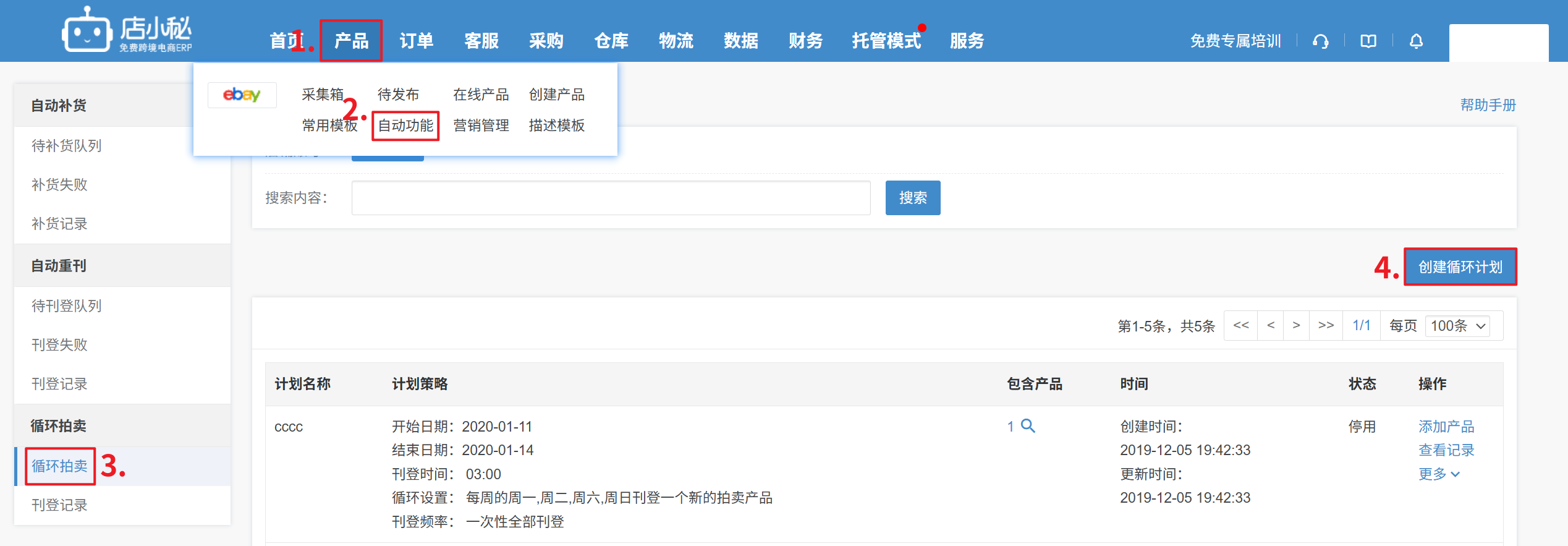Click into the 搜索内容 input field
Image resolution: width=1568 pixels, height=546 pixels.
(x=611, y=198)
